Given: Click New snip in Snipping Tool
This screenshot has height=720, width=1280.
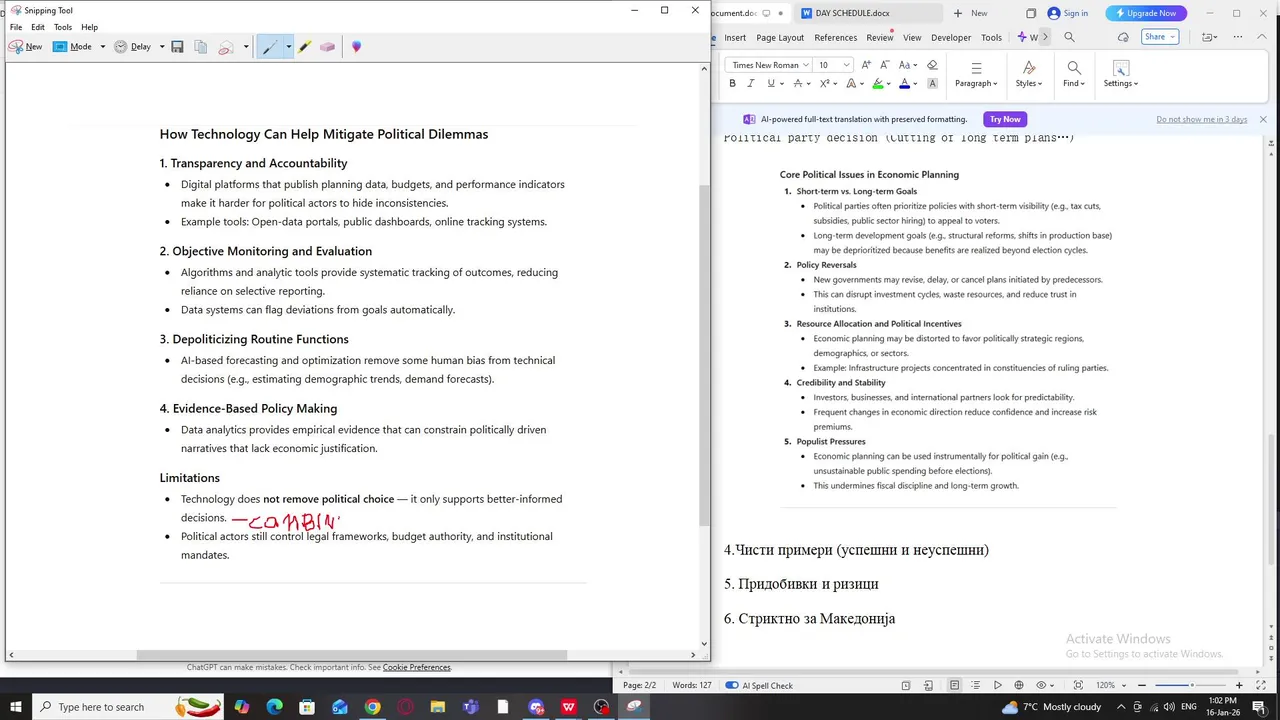Looking at the screenshot, I should [x=26, y=46].
